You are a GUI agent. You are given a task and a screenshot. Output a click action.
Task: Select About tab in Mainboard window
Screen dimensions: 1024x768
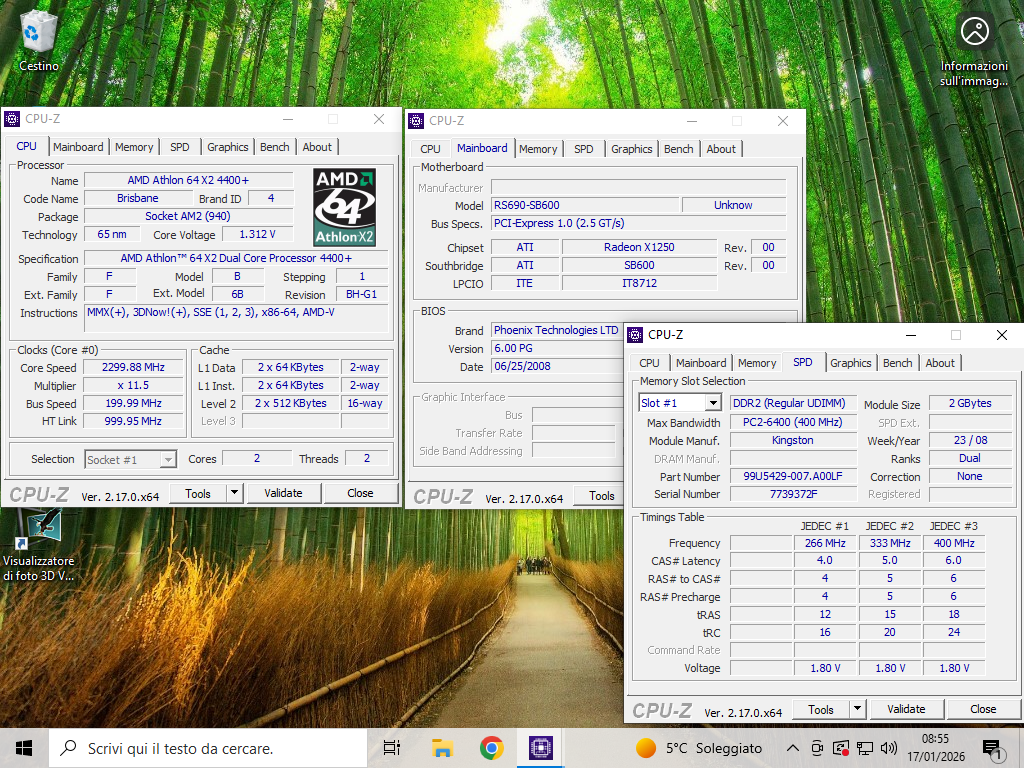(721, 150)
